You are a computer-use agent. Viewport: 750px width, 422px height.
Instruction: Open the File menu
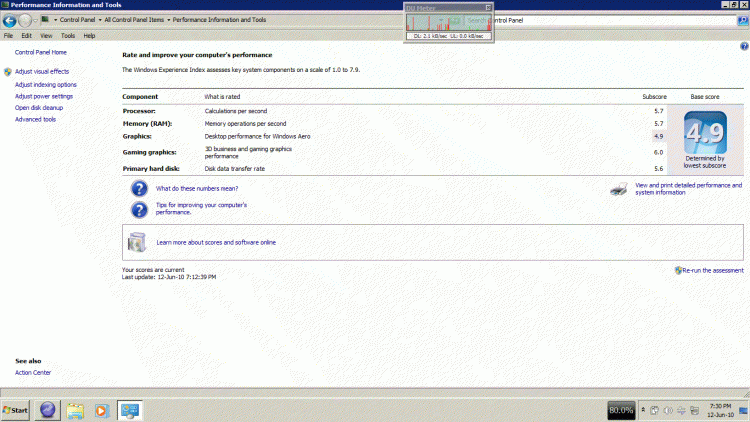coord(8,36)
